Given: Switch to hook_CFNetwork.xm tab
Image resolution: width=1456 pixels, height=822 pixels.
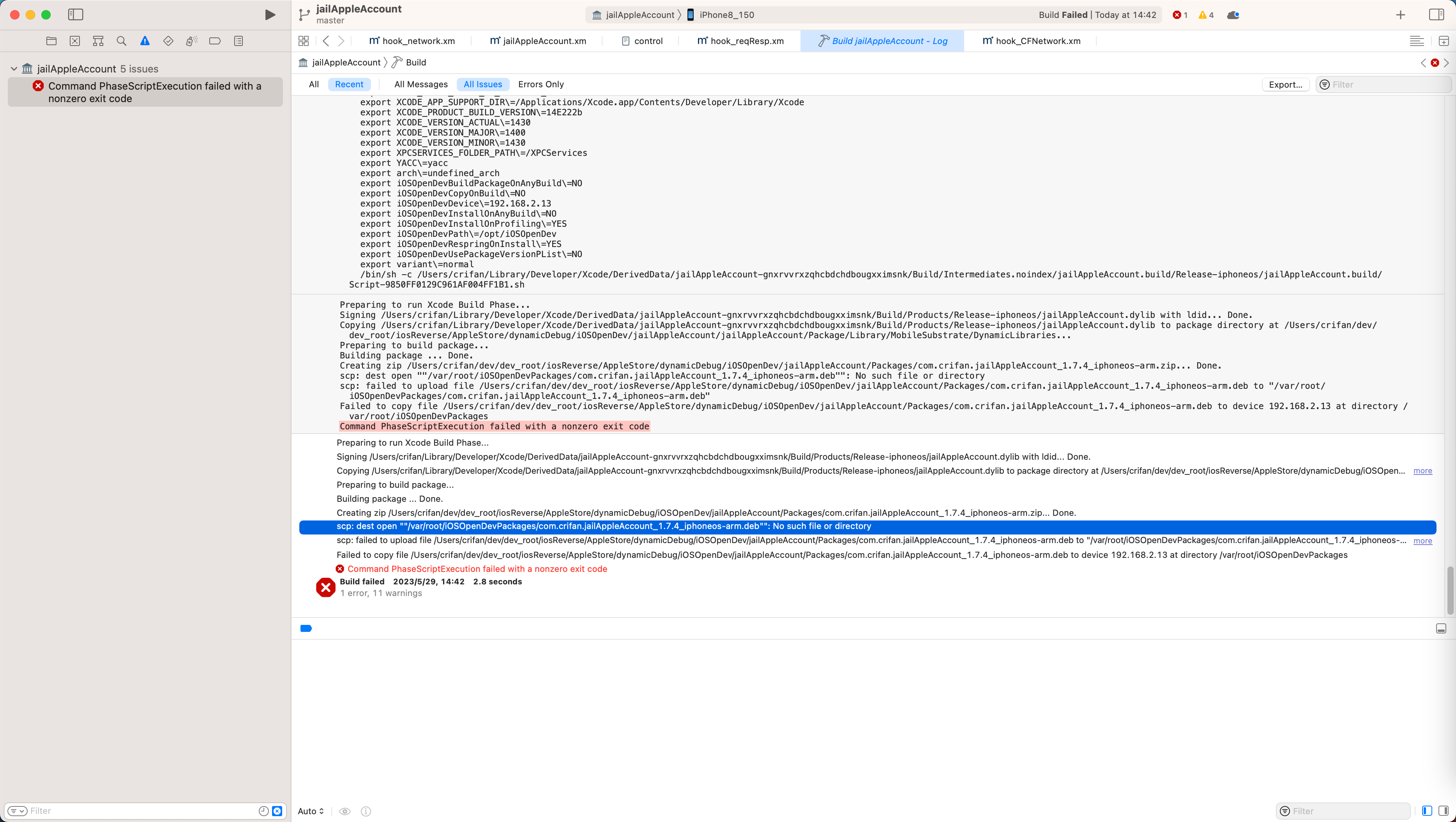Looking at the screenshot, I should click(x=1032, y=41).
